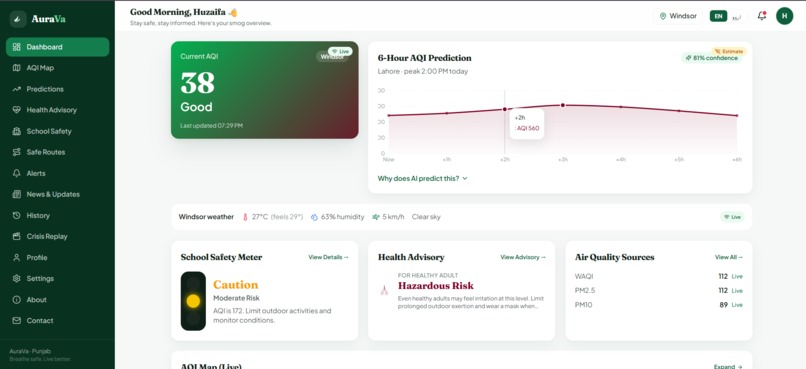Click the Caution status heading
Viewport: 806px width, 369px height.
[235, 285]
